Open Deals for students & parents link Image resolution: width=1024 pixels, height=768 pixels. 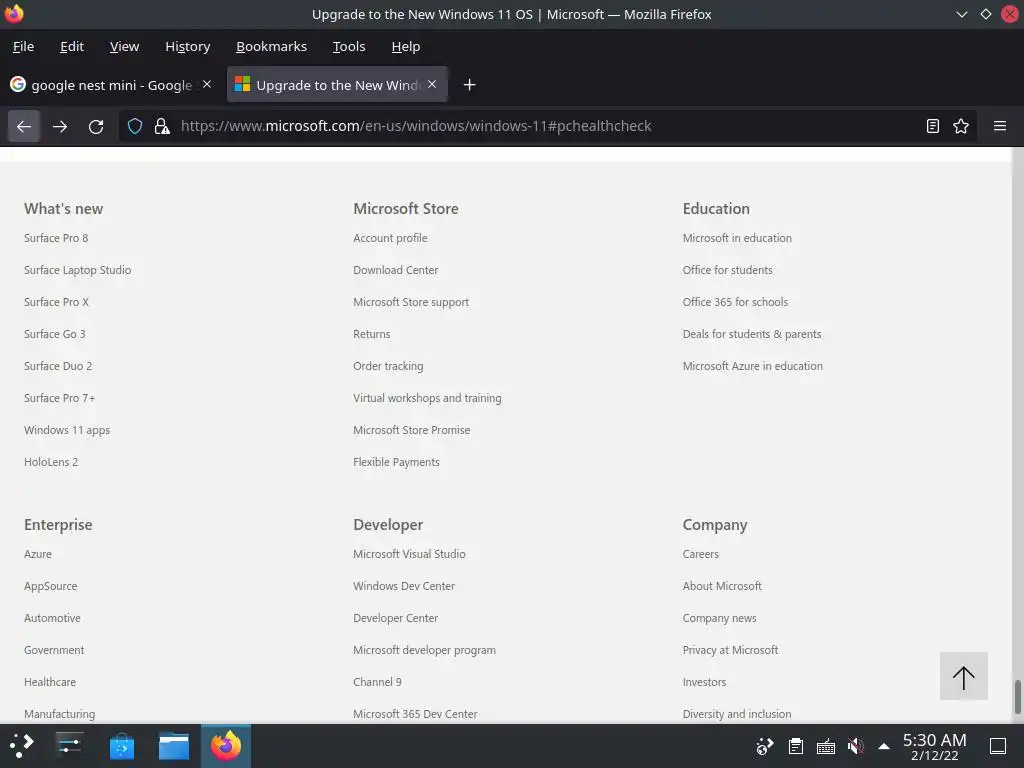click(x=752, y=334)
